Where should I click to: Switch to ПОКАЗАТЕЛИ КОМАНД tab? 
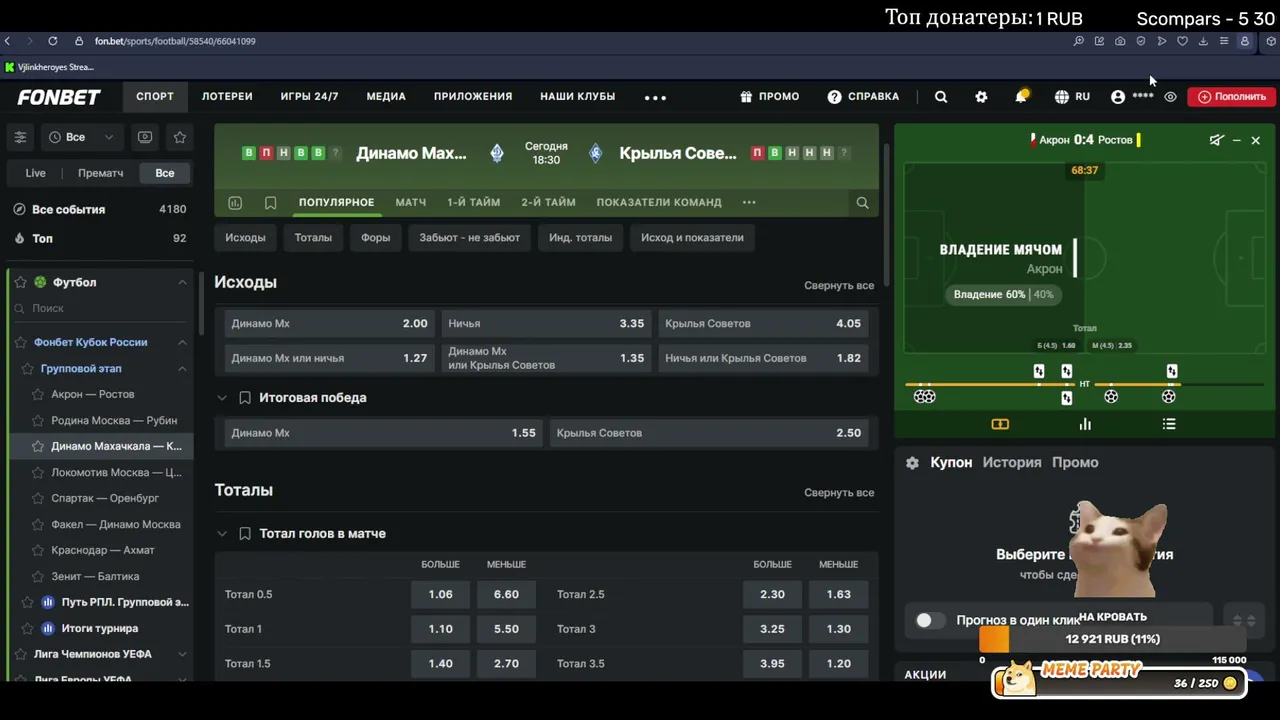tap(659, 202)
